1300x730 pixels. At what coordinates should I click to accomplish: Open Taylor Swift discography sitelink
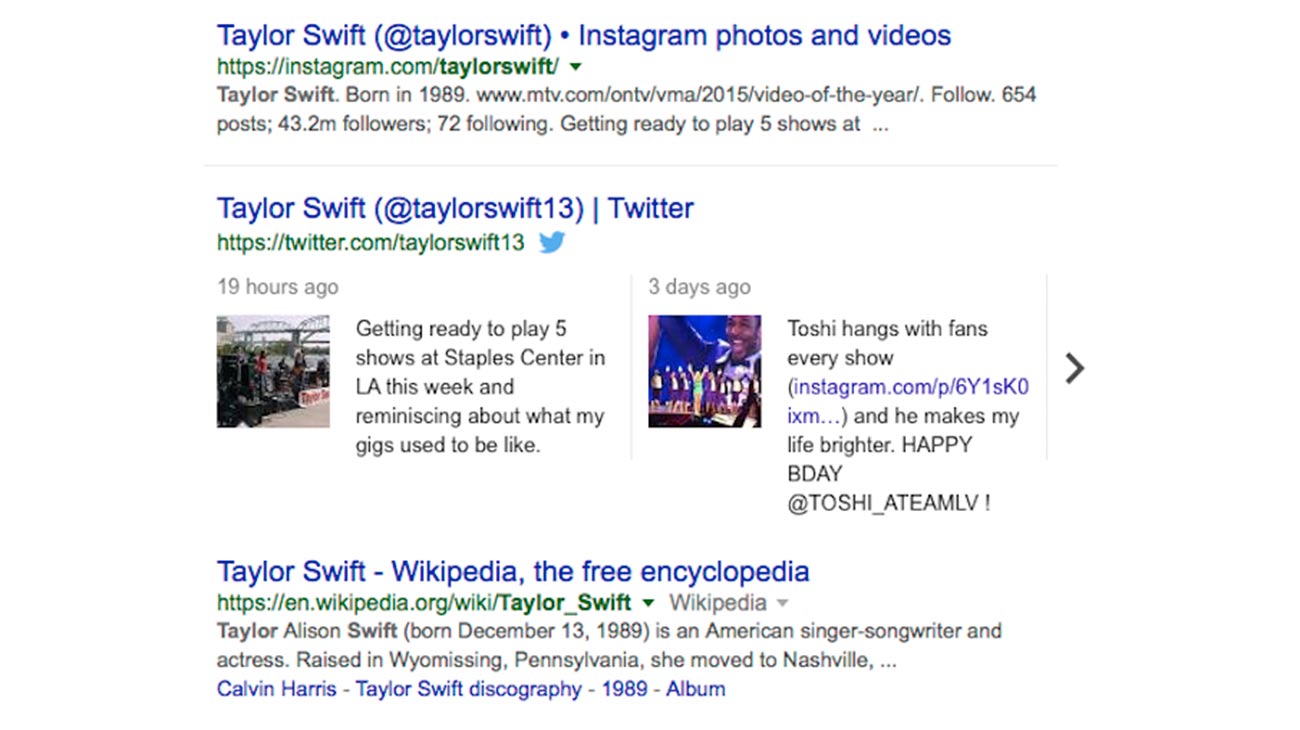point(468,689)
